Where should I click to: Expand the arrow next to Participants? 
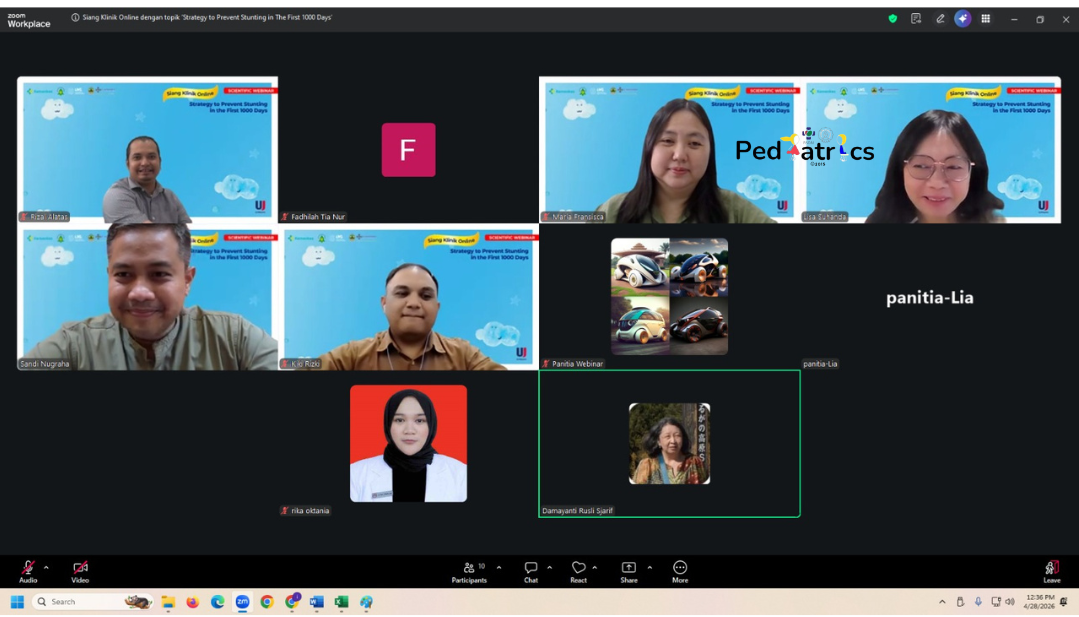pos(499,567)
